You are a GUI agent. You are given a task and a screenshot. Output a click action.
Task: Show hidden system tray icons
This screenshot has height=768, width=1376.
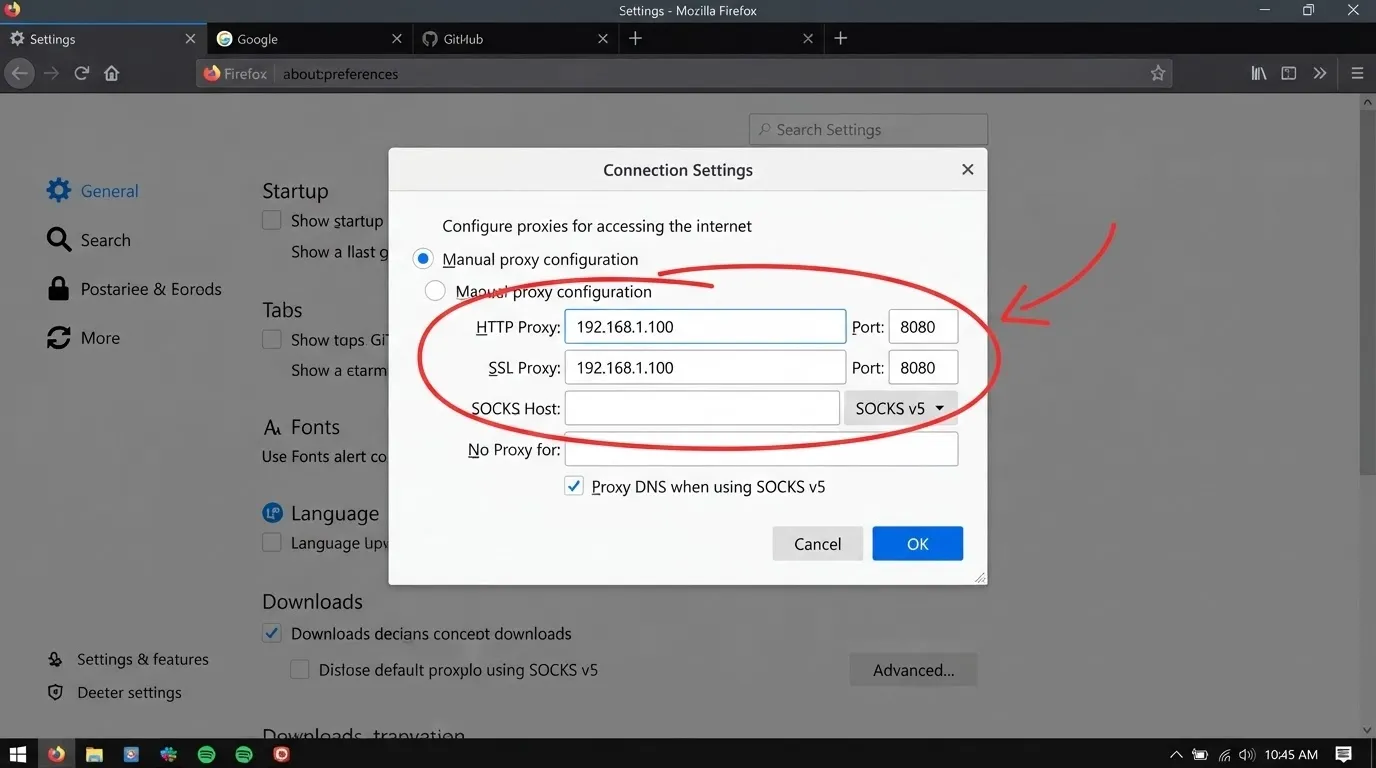point(1176,755)
